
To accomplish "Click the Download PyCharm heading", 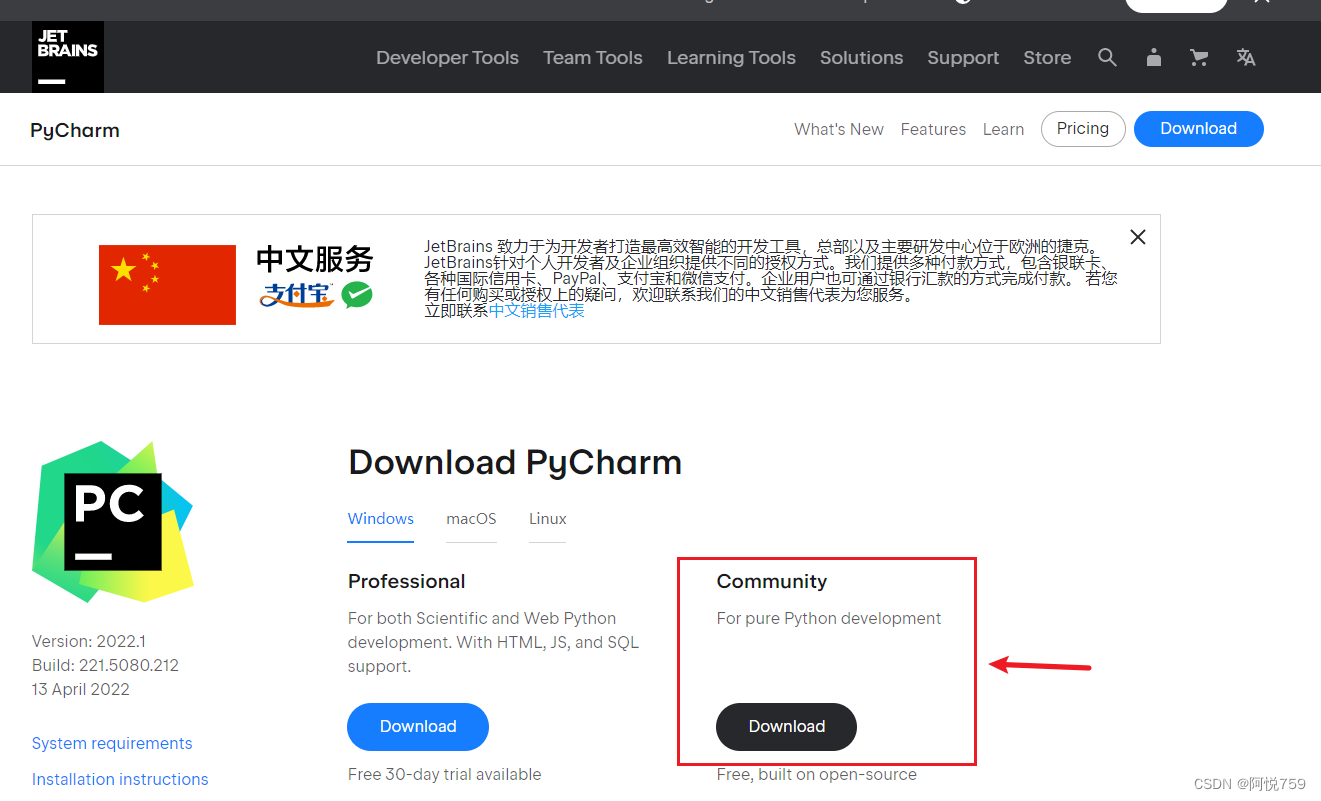I will [x=515, y=463].
